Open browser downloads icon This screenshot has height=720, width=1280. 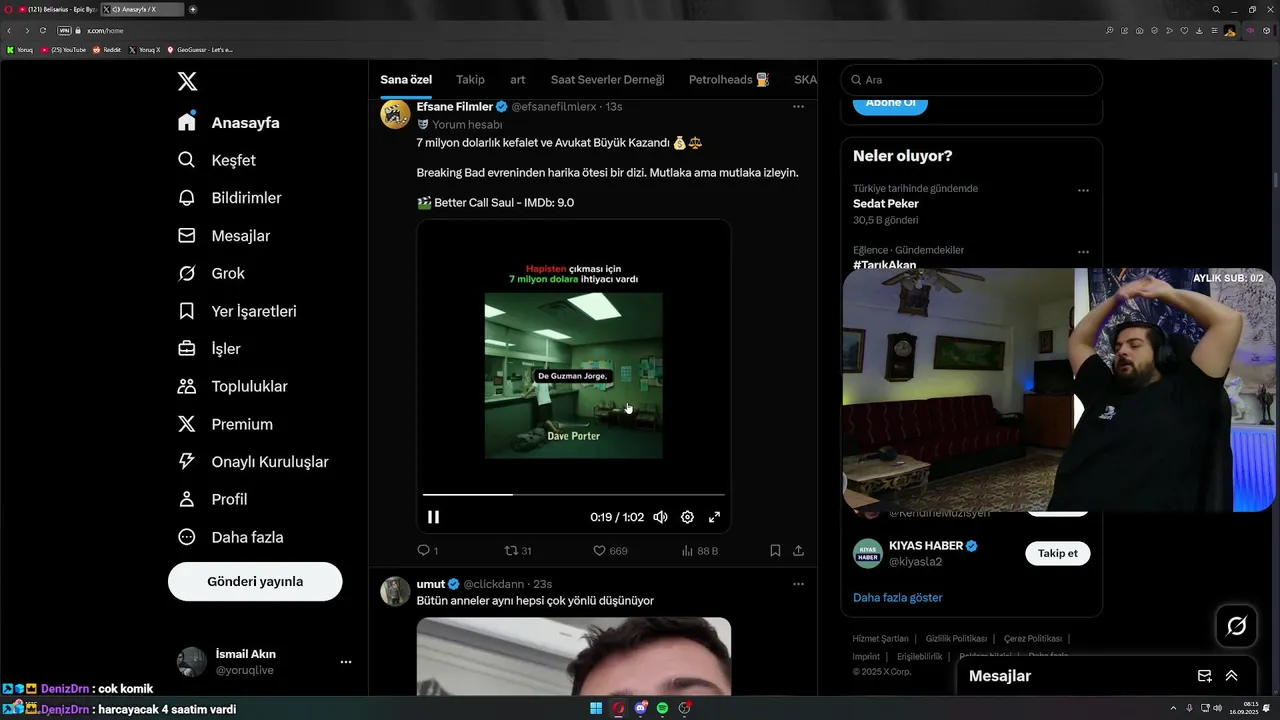pos(1199,31)
